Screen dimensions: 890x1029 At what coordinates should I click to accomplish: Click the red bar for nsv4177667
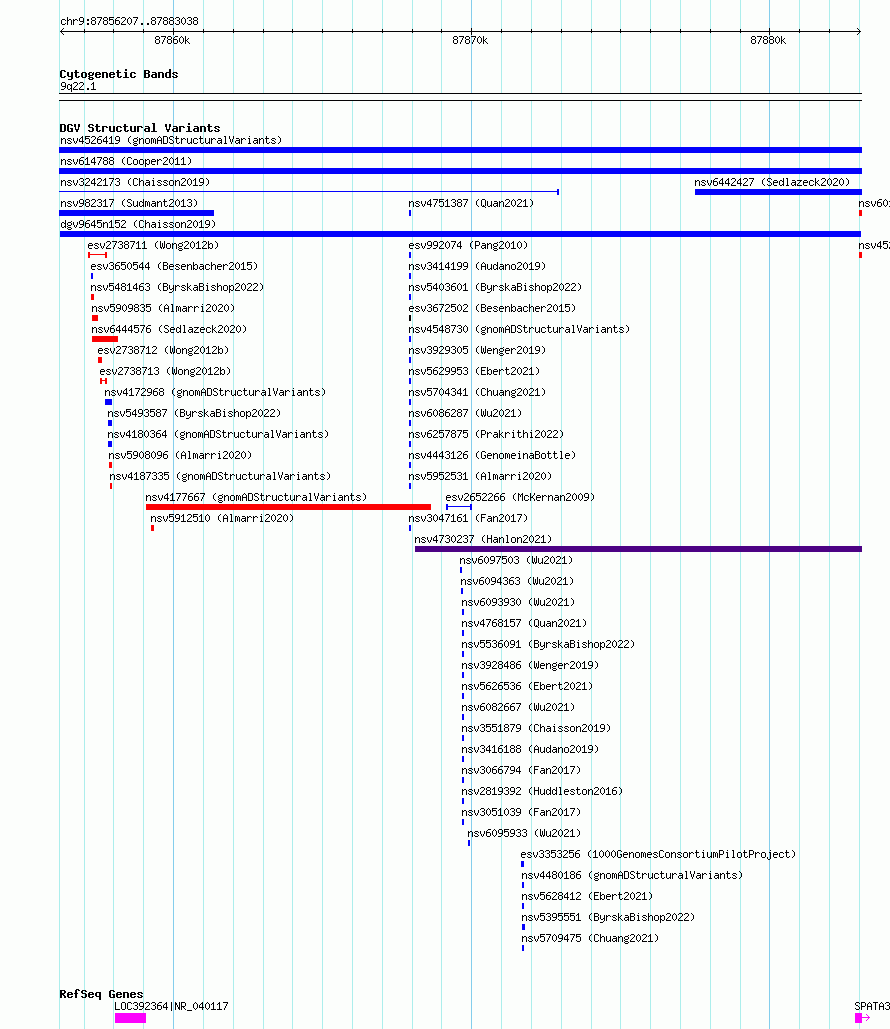(x=288, y=507)
